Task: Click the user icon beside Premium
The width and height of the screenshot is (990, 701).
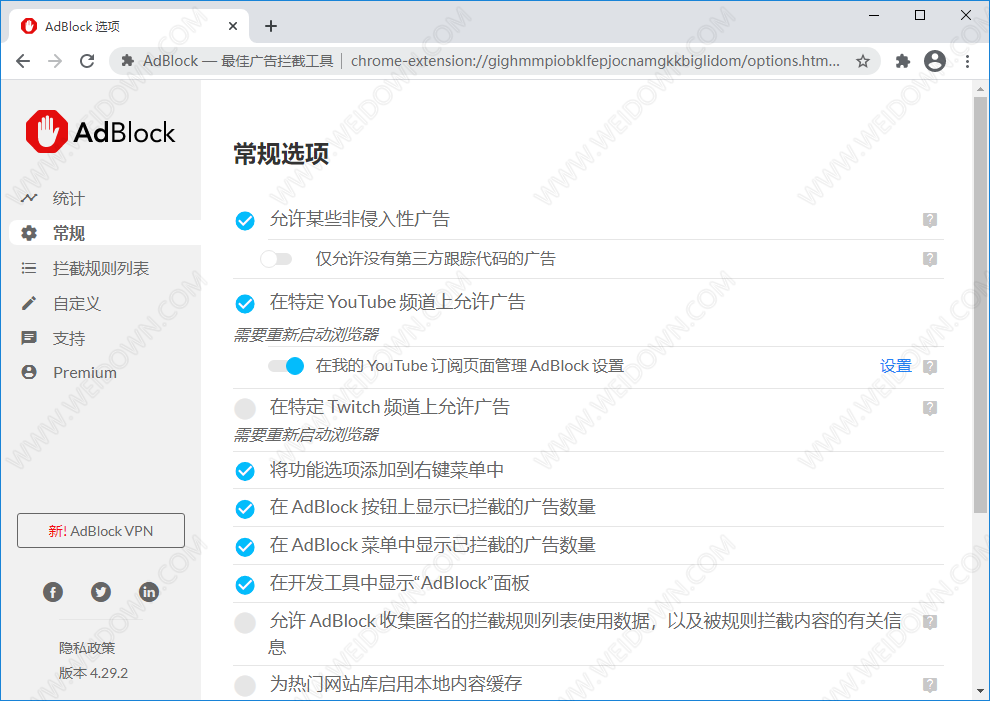Action: 29,372
